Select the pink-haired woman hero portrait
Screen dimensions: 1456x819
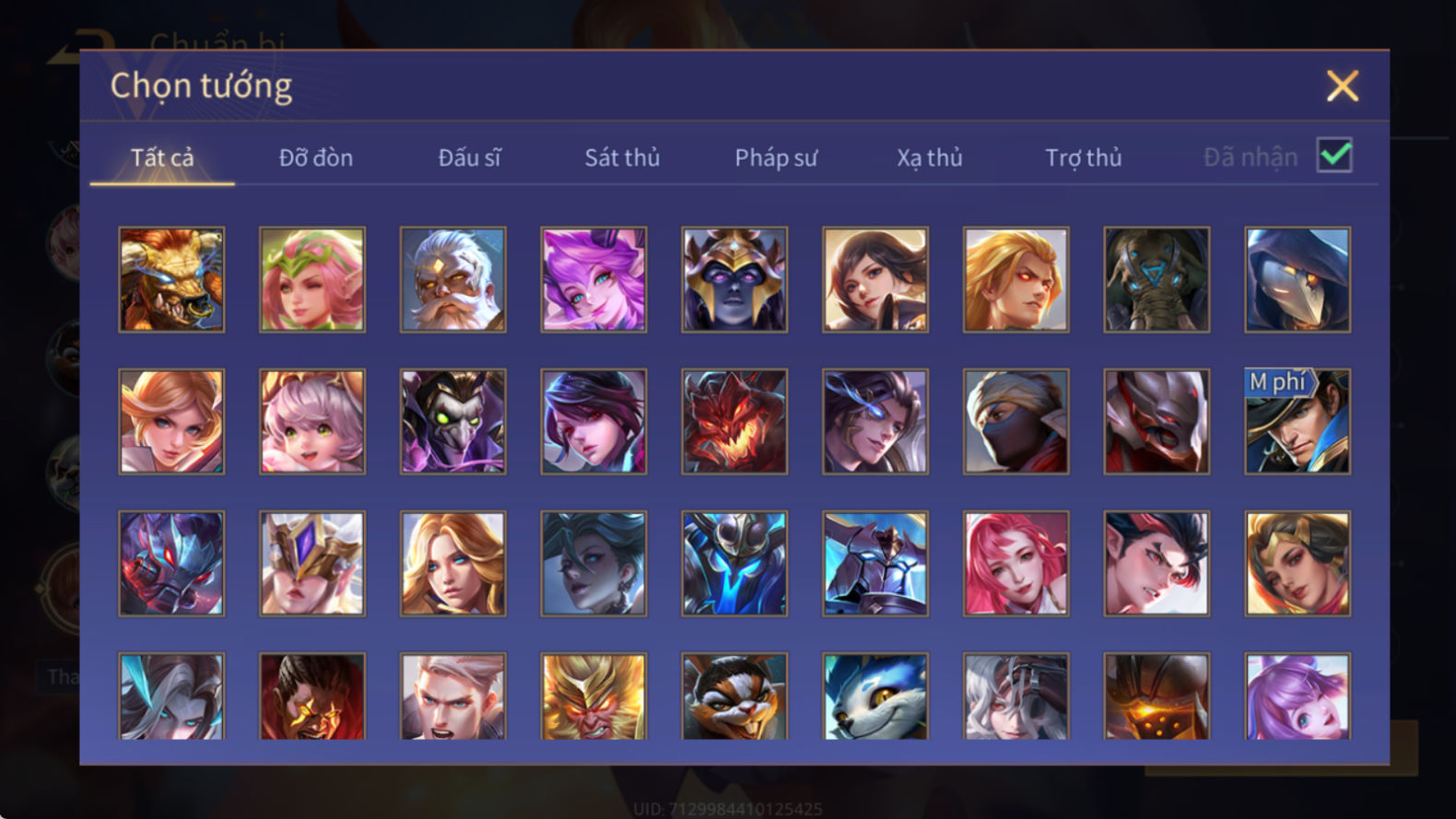[1016, 564]
